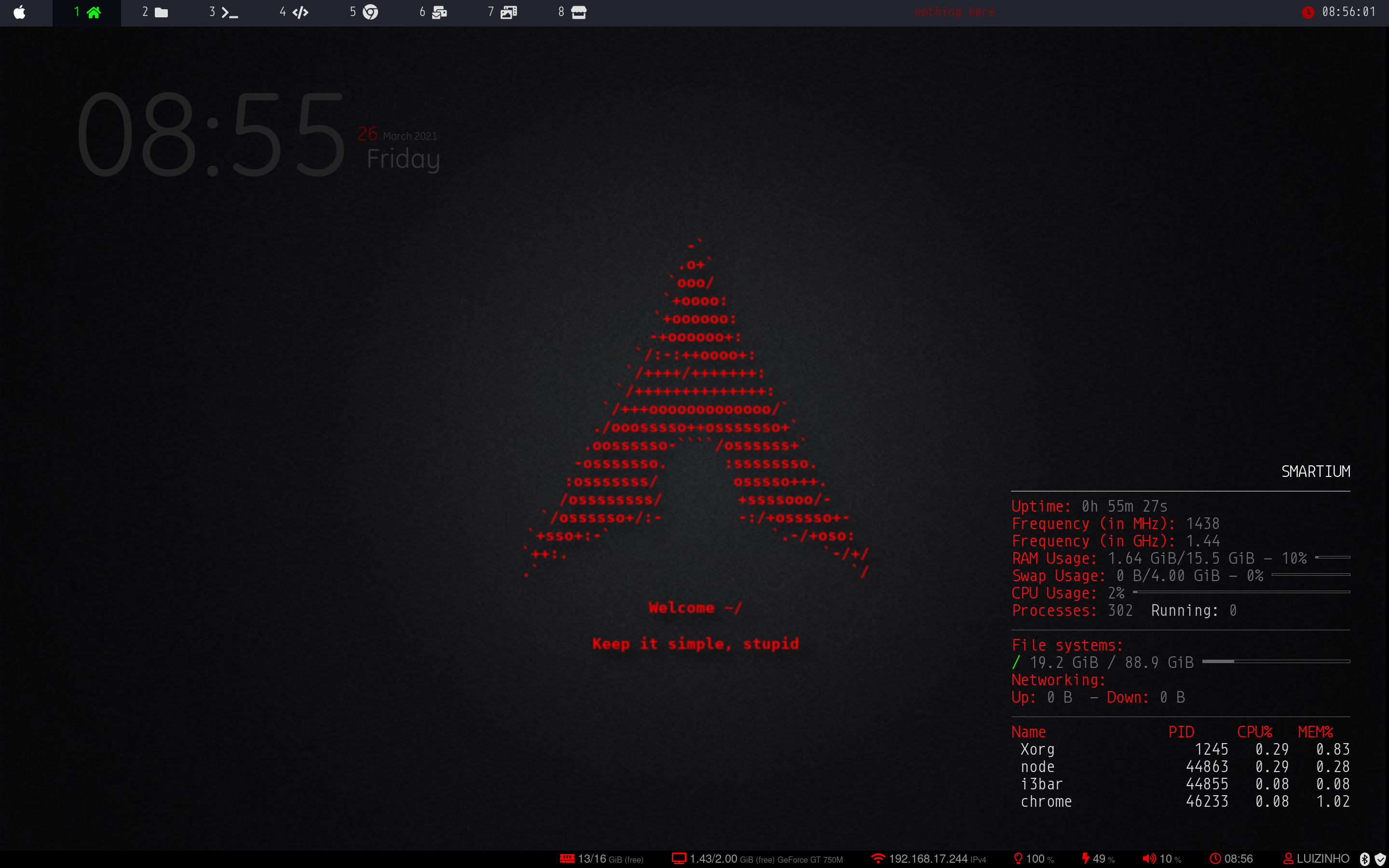The width and height of the screenshot is (1389, 868).
Task: Click the Uptime 0h 55m 27s line
Action: pyautogui.click(x=1089, y=506)
